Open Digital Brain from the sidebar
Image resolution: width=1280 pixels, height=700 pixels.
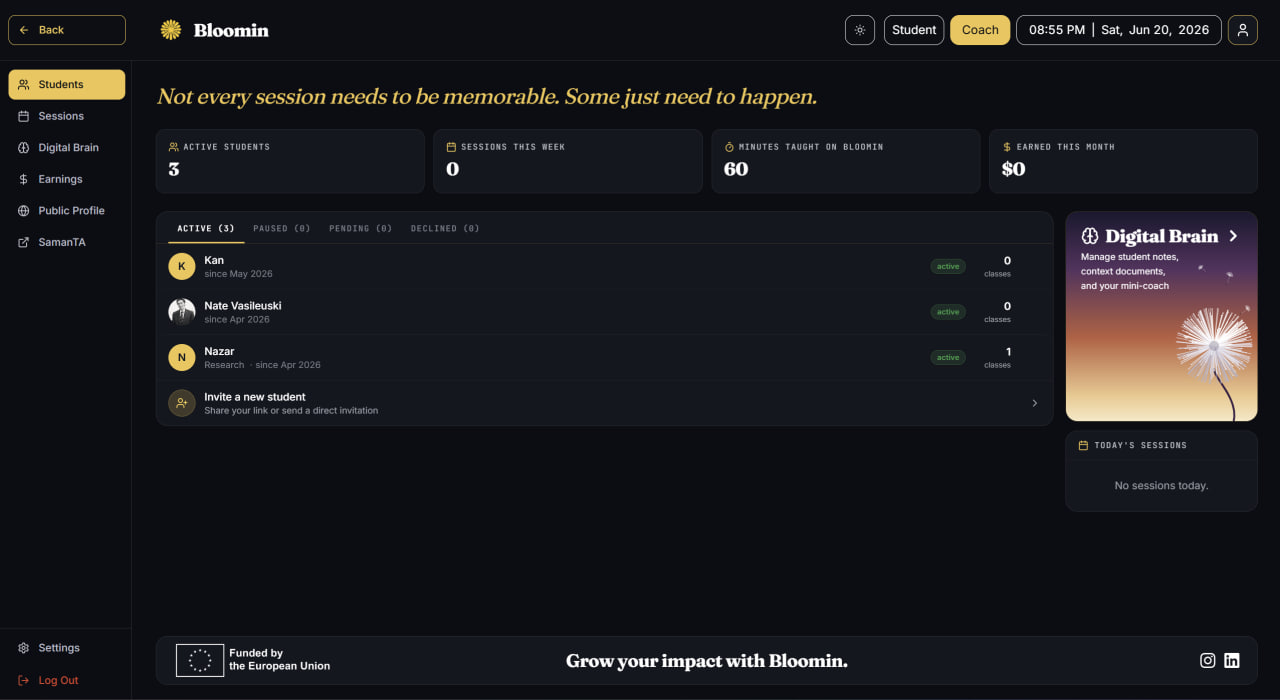(67, 147)
